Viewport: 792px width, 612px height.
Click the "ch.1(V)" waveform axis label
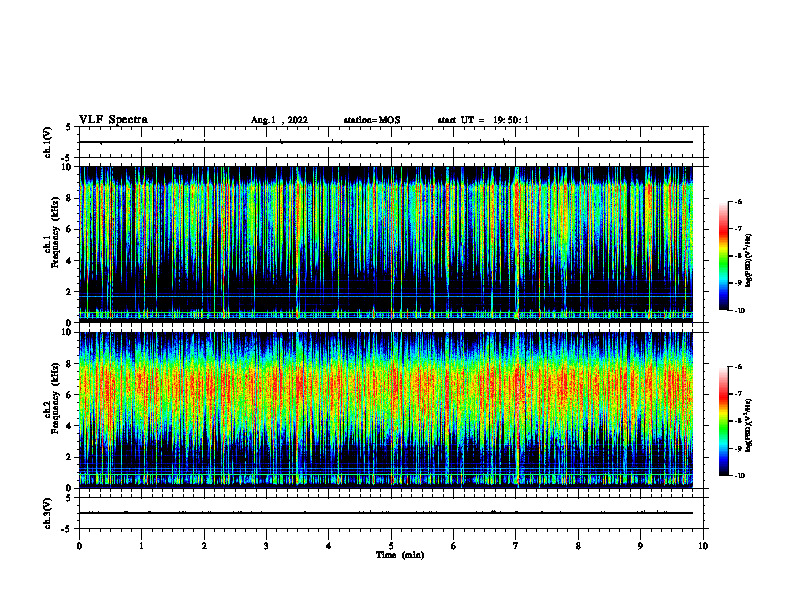[48, 142]
